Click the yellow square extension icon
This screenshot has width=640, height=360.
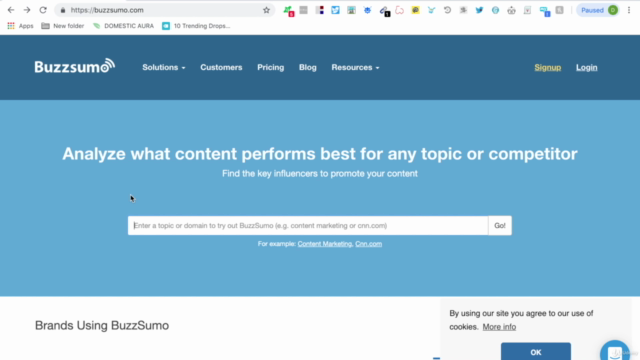(x=415, y=10)
